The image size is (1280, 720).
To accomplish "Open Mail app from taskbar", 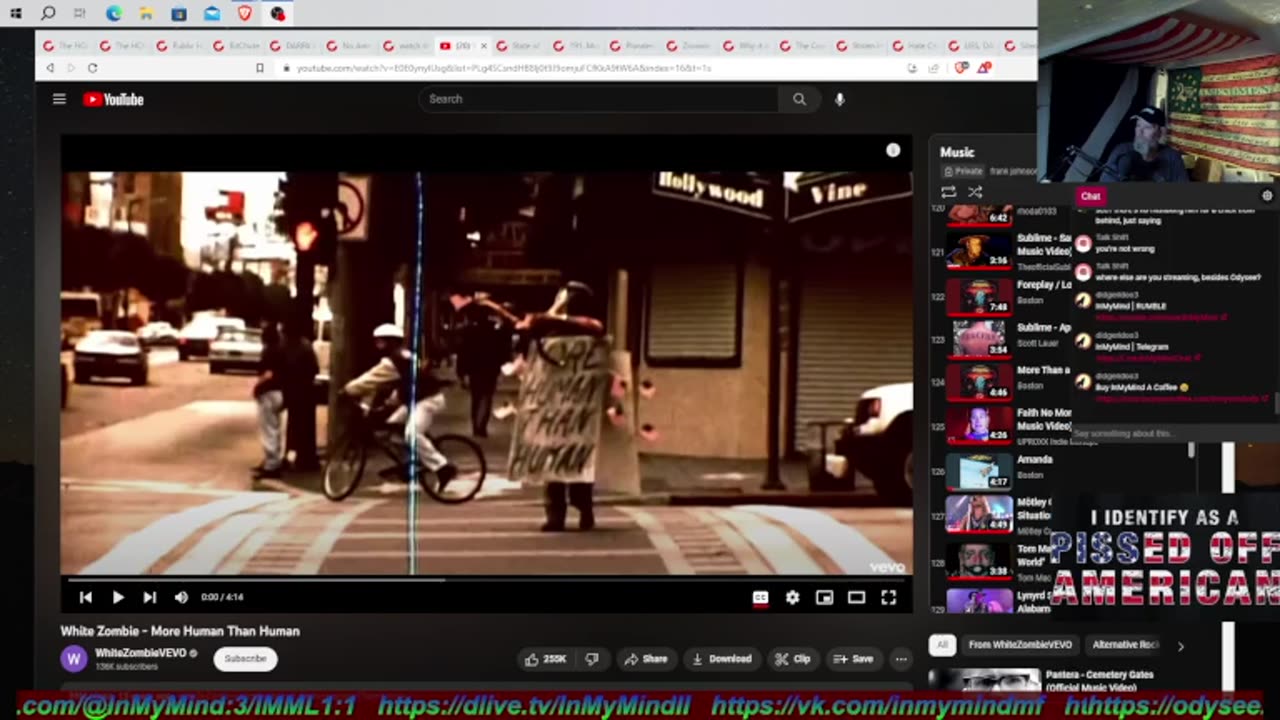I will (212, 13).
